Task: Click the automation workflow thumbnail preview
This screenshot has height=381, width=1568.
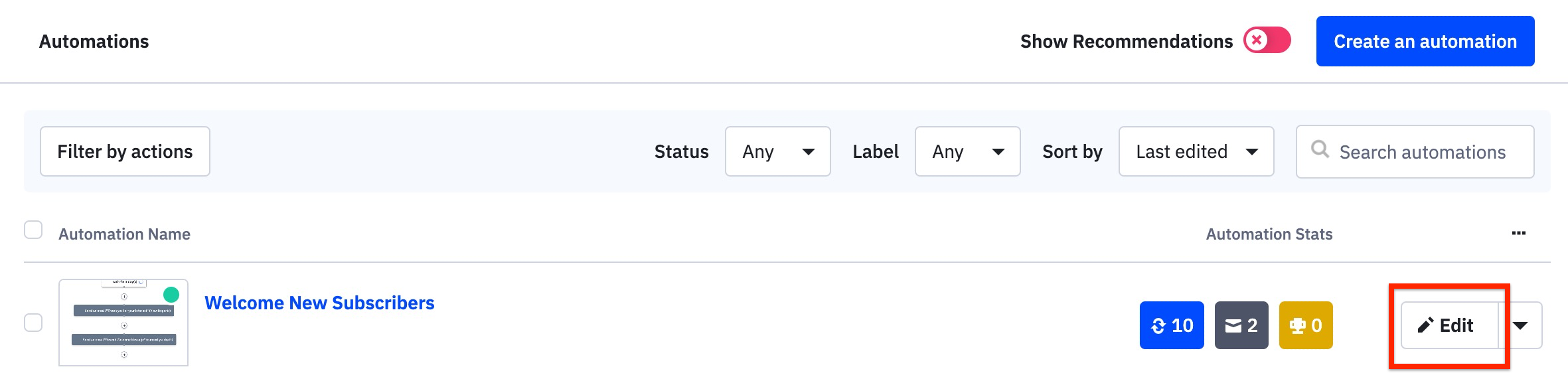Action: [x=123, y=323]
